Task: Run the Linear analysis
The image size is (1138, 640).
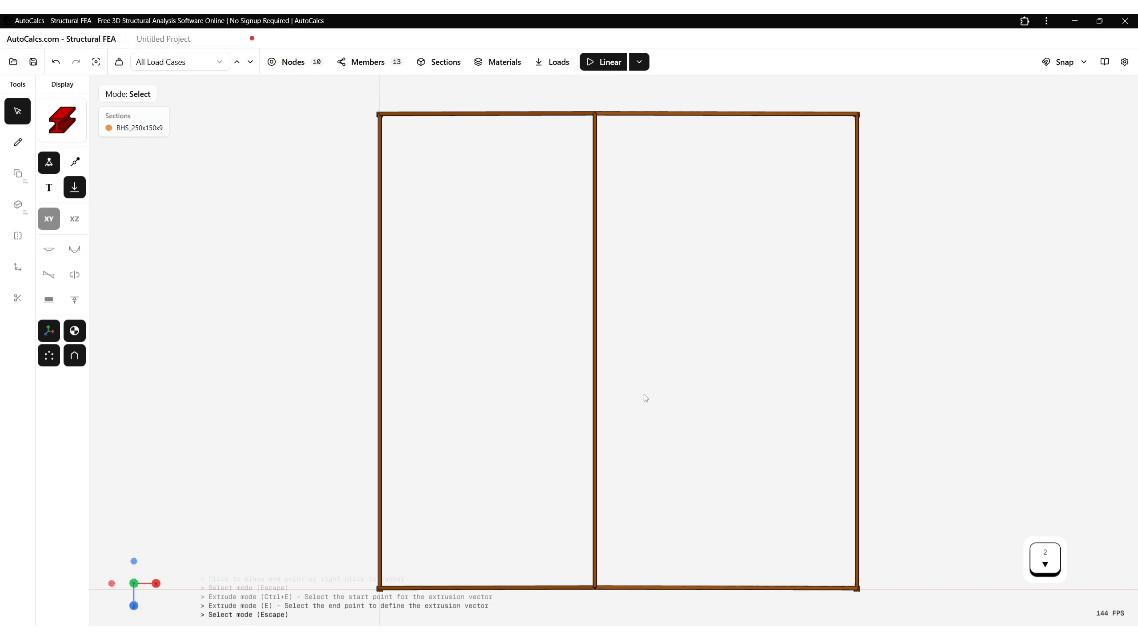Action: tap(603, 62)
